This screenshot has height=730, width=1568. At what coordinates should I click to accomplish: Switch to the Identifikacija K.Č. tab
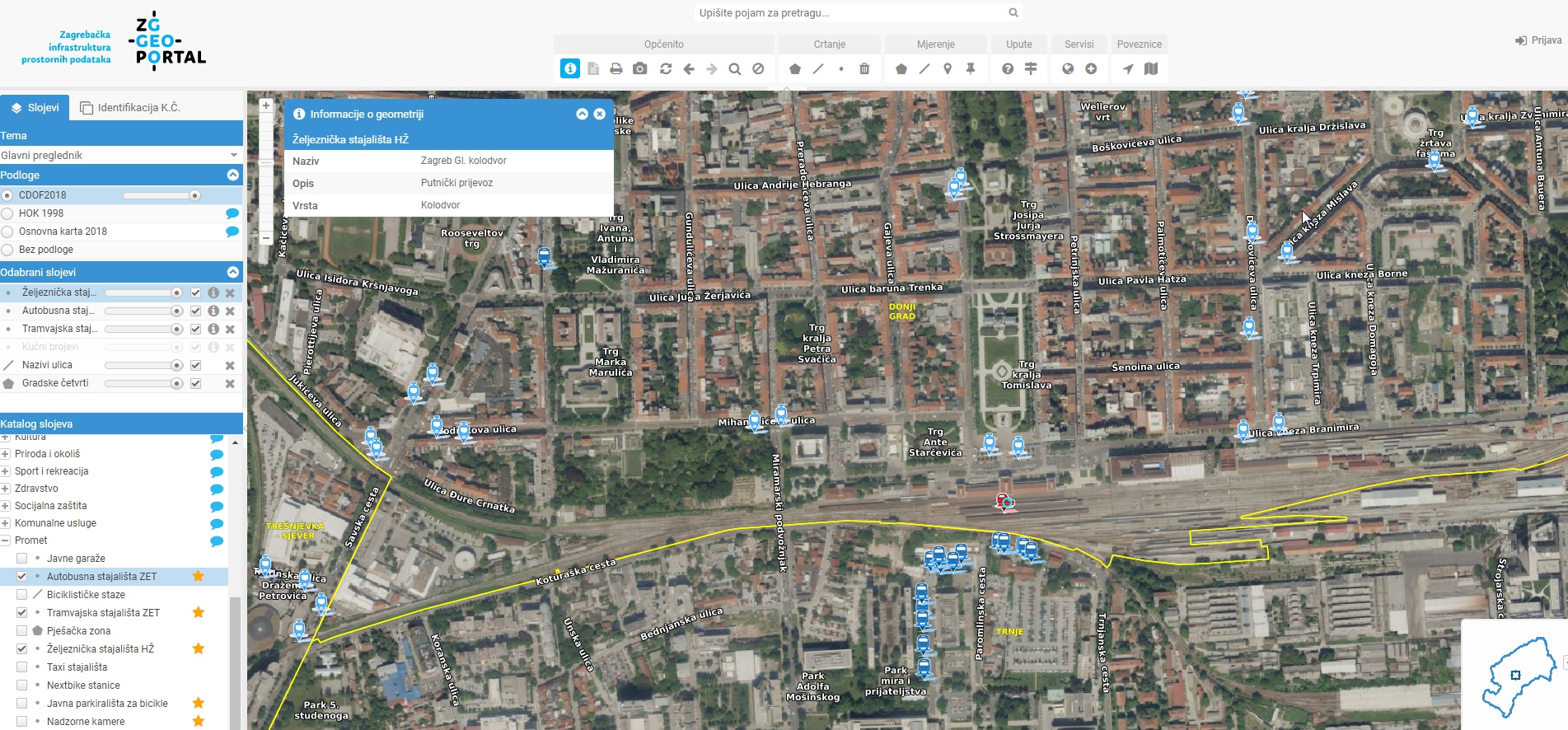(x=130, y=108)
